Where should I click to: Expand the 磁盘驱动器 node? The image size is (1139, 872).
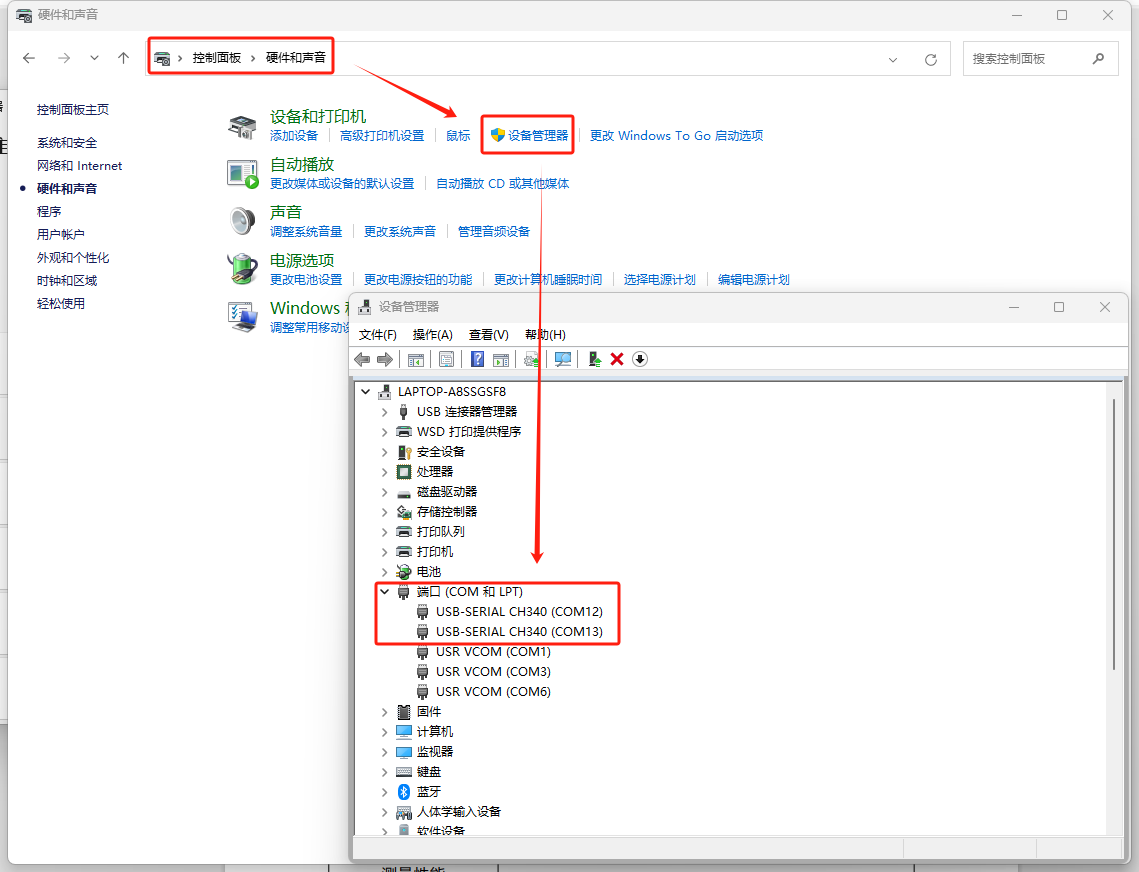pos(385,492)
